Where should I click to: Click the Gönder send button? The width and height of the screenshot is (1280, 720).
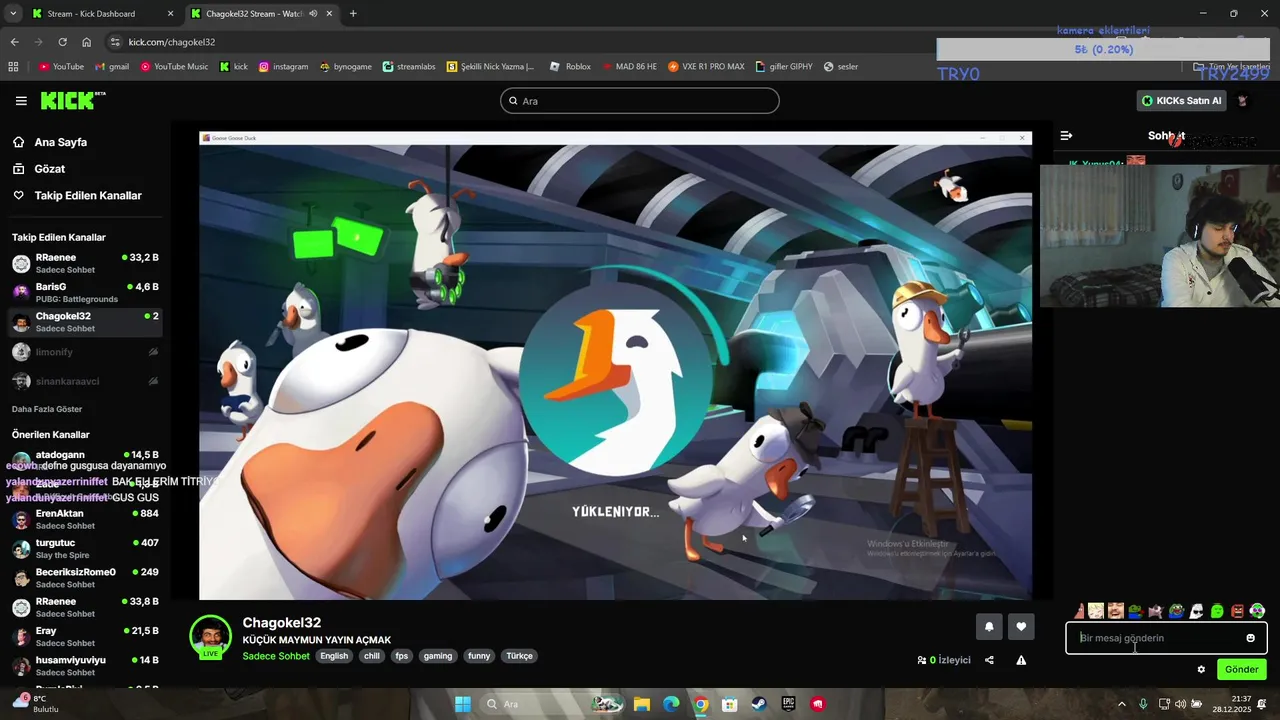[1242, 670]
